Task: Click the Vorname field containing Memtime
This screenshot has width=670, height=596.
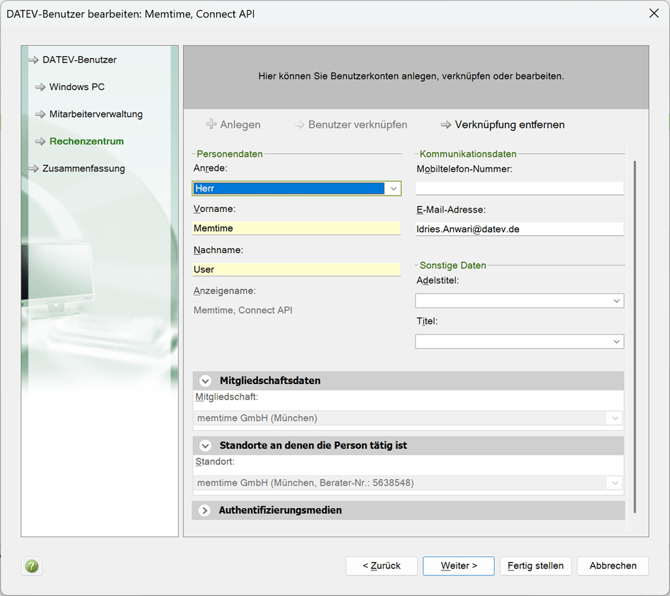Action: 296,228
